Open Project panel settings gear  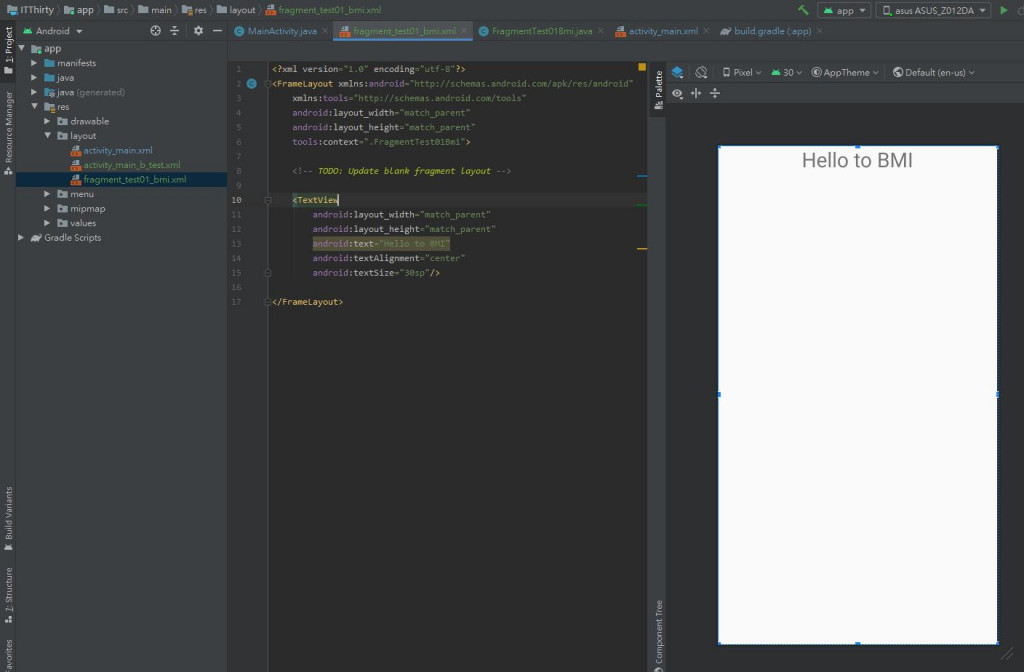(x=198, y=31)
